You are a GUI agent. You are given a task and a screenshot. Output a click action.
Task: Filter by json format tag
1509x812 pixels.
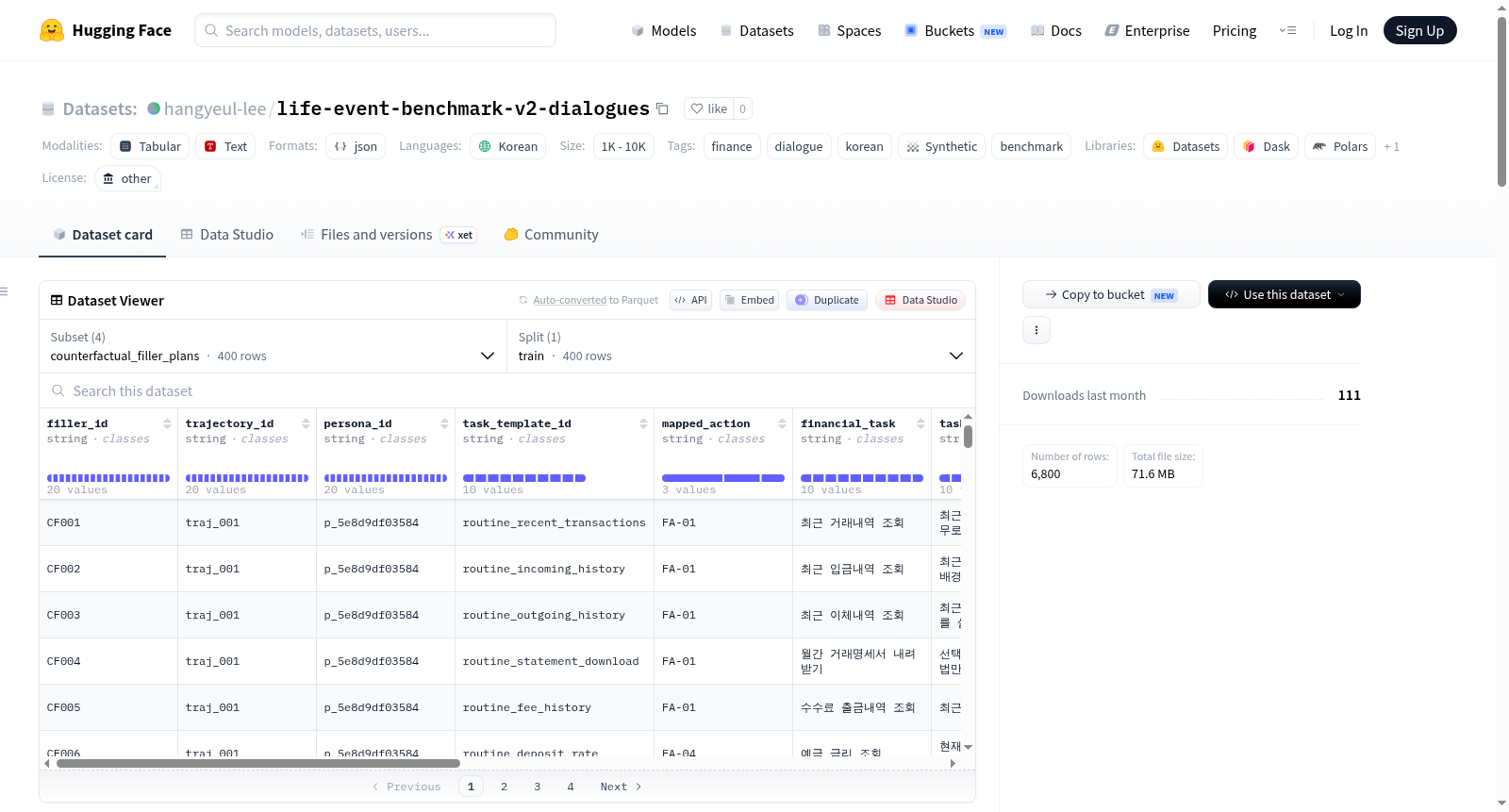point(356,146)
